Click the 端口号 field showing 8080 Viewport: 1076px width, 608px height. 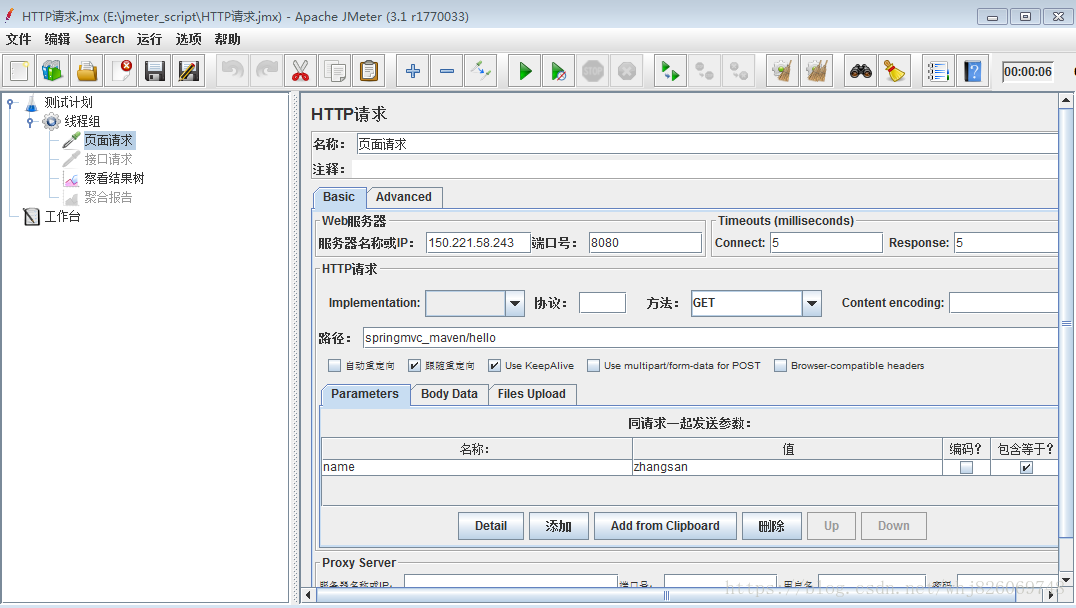645,243
